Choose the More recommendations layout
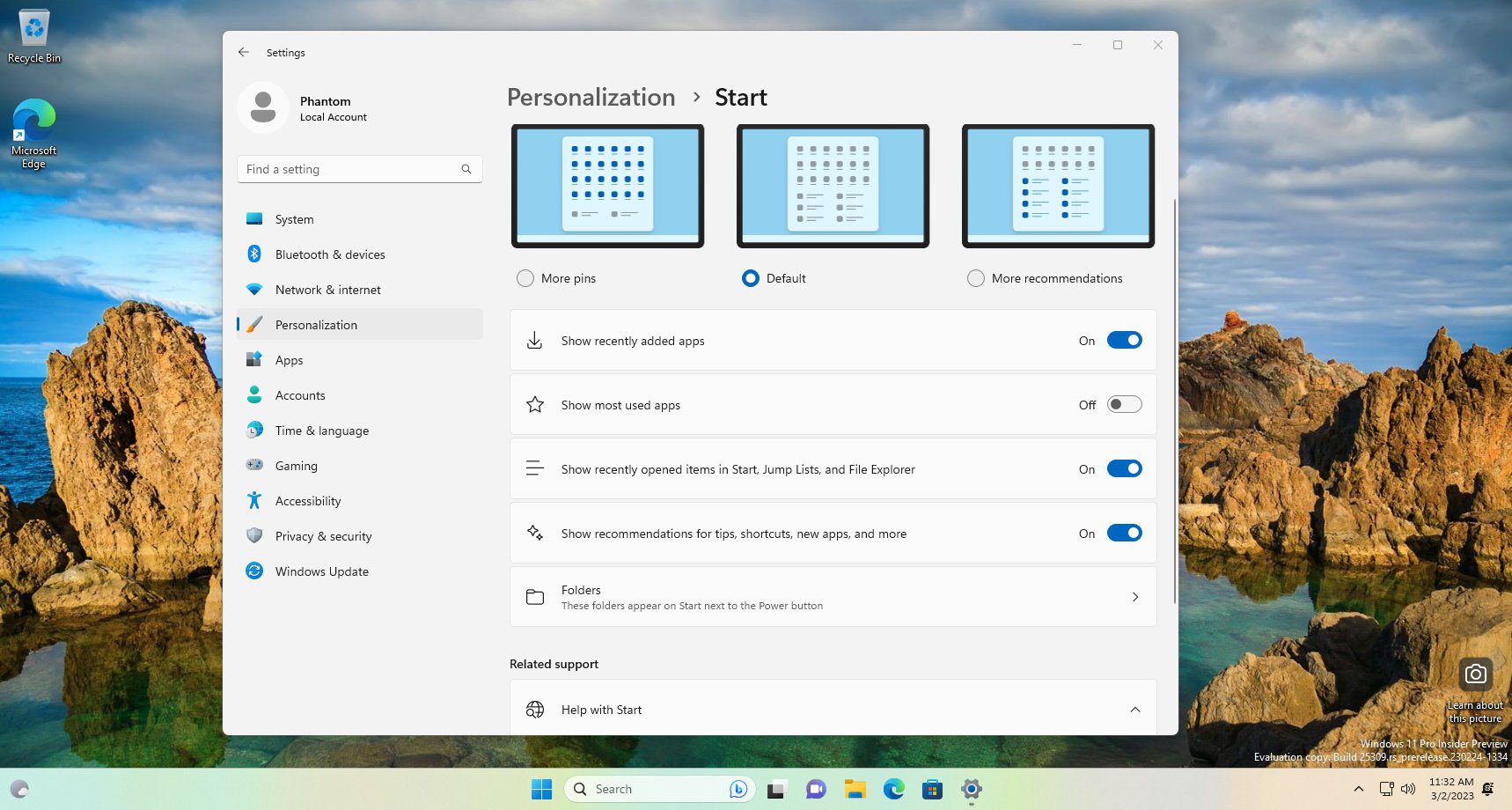The height and width of the screenshot is (810, 1512). (x=976, y=277)
